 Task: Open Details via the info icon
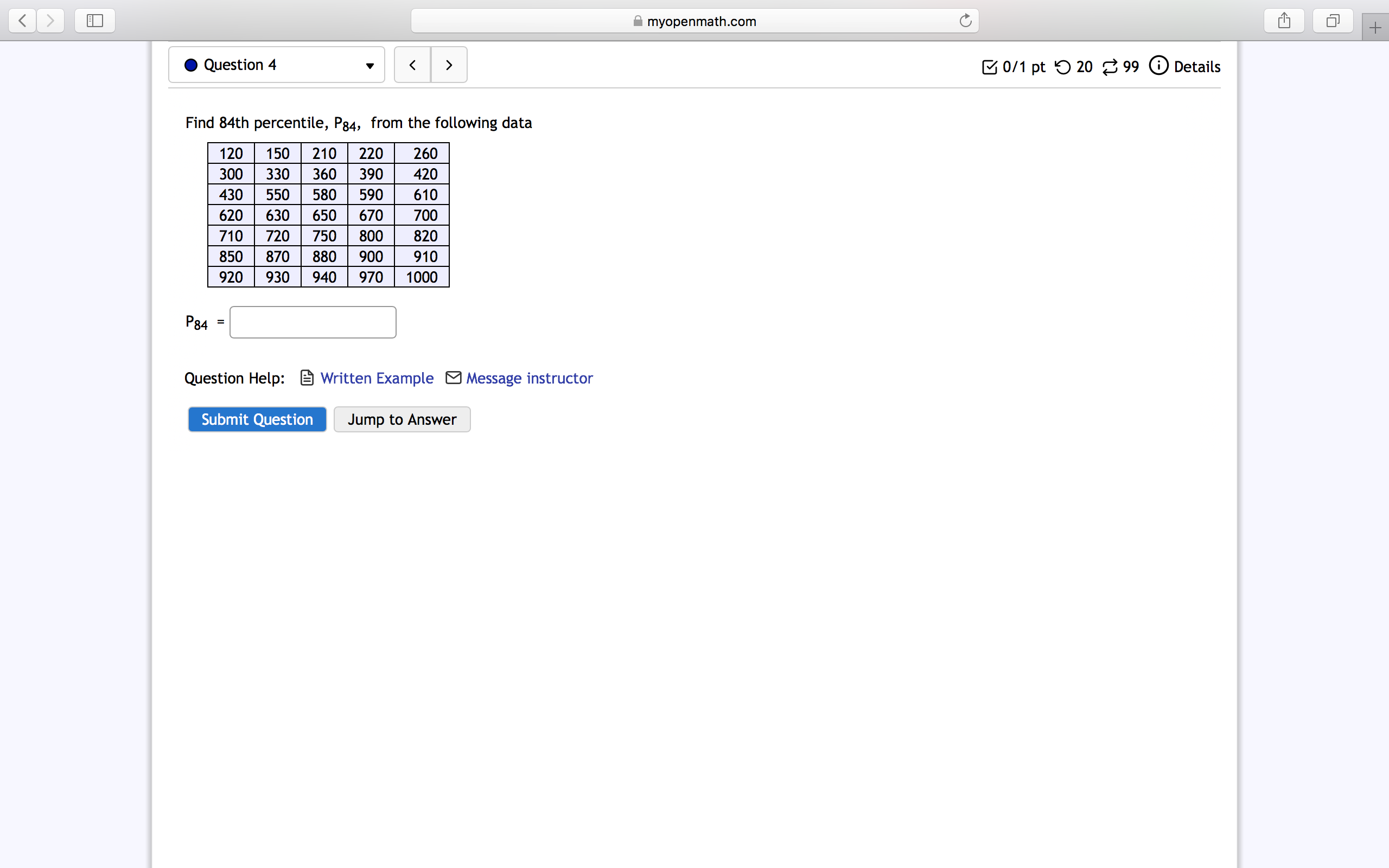[1159, 66]
